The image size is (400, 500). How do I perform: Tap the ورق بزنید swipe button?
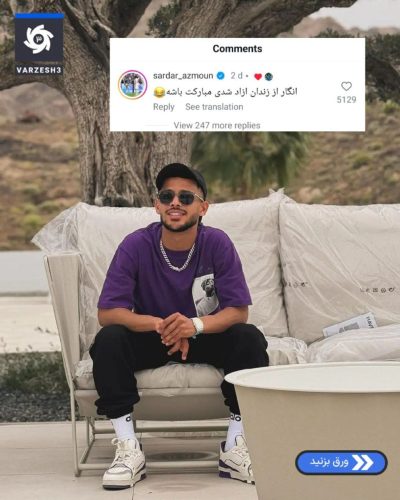click(341, 462)
